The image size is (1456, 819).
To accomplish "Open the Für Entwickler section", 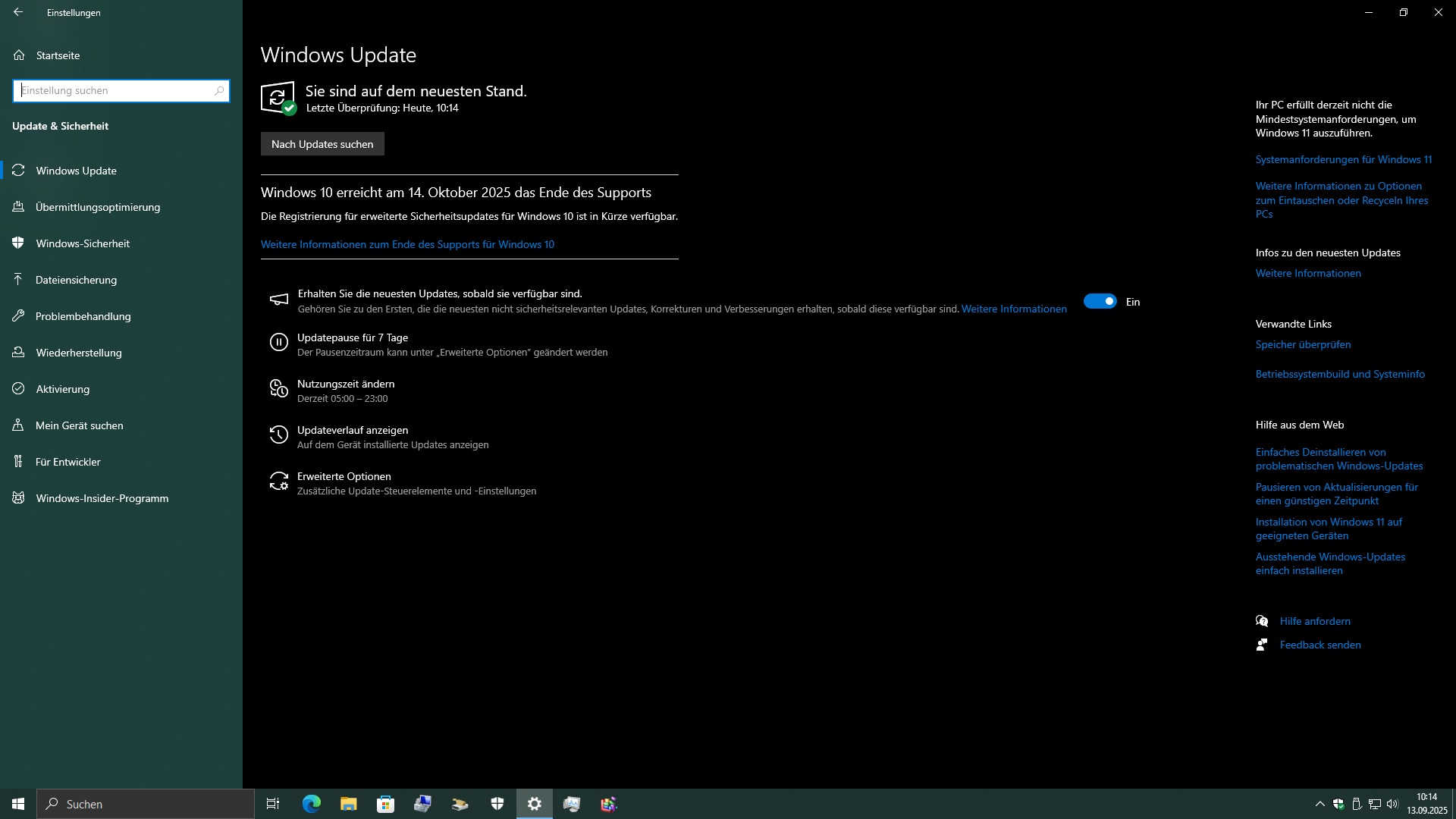I will (67, 462).
